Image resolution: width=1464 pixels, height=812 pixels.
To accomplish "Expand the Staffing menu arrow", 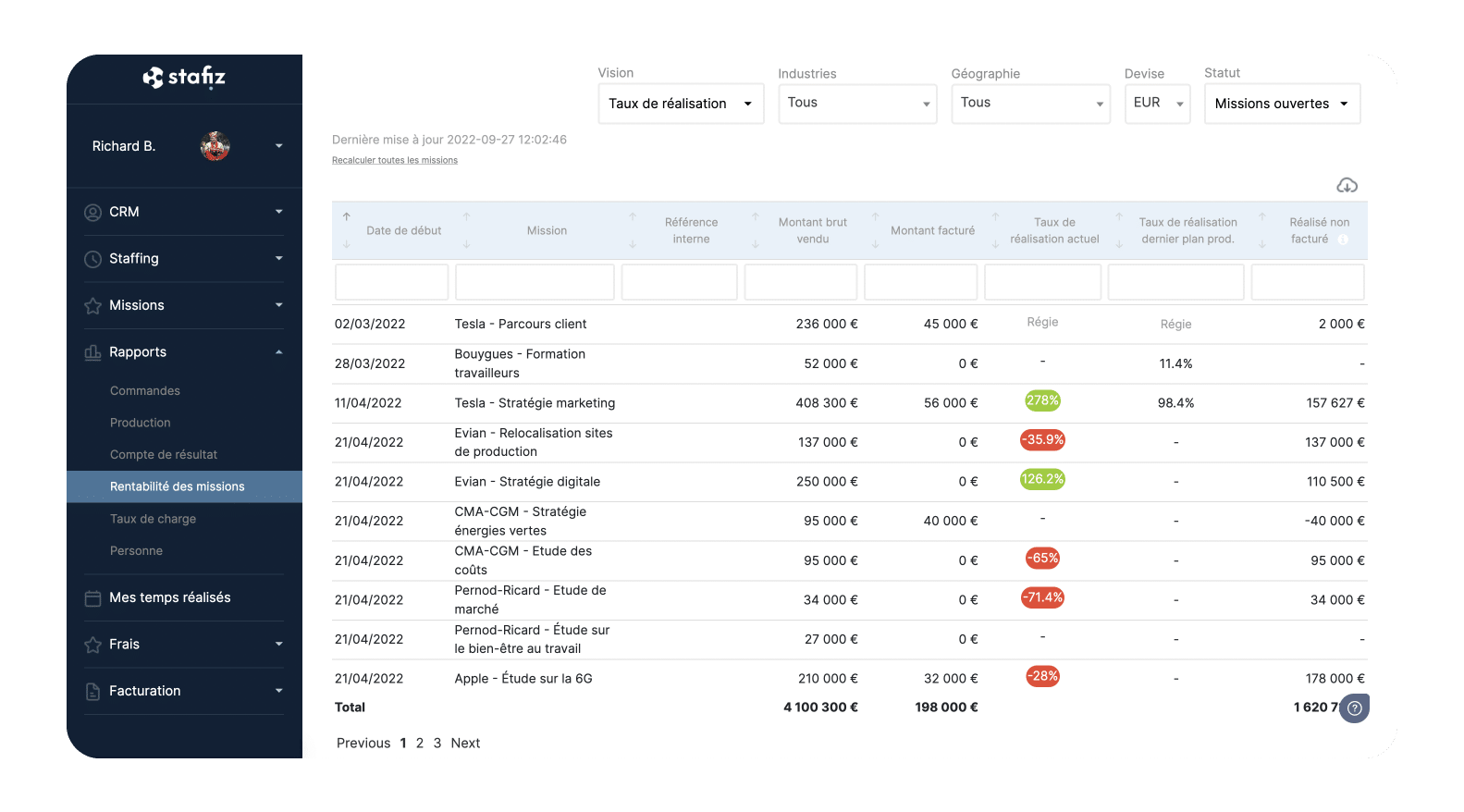I will [x=278, y=258].
